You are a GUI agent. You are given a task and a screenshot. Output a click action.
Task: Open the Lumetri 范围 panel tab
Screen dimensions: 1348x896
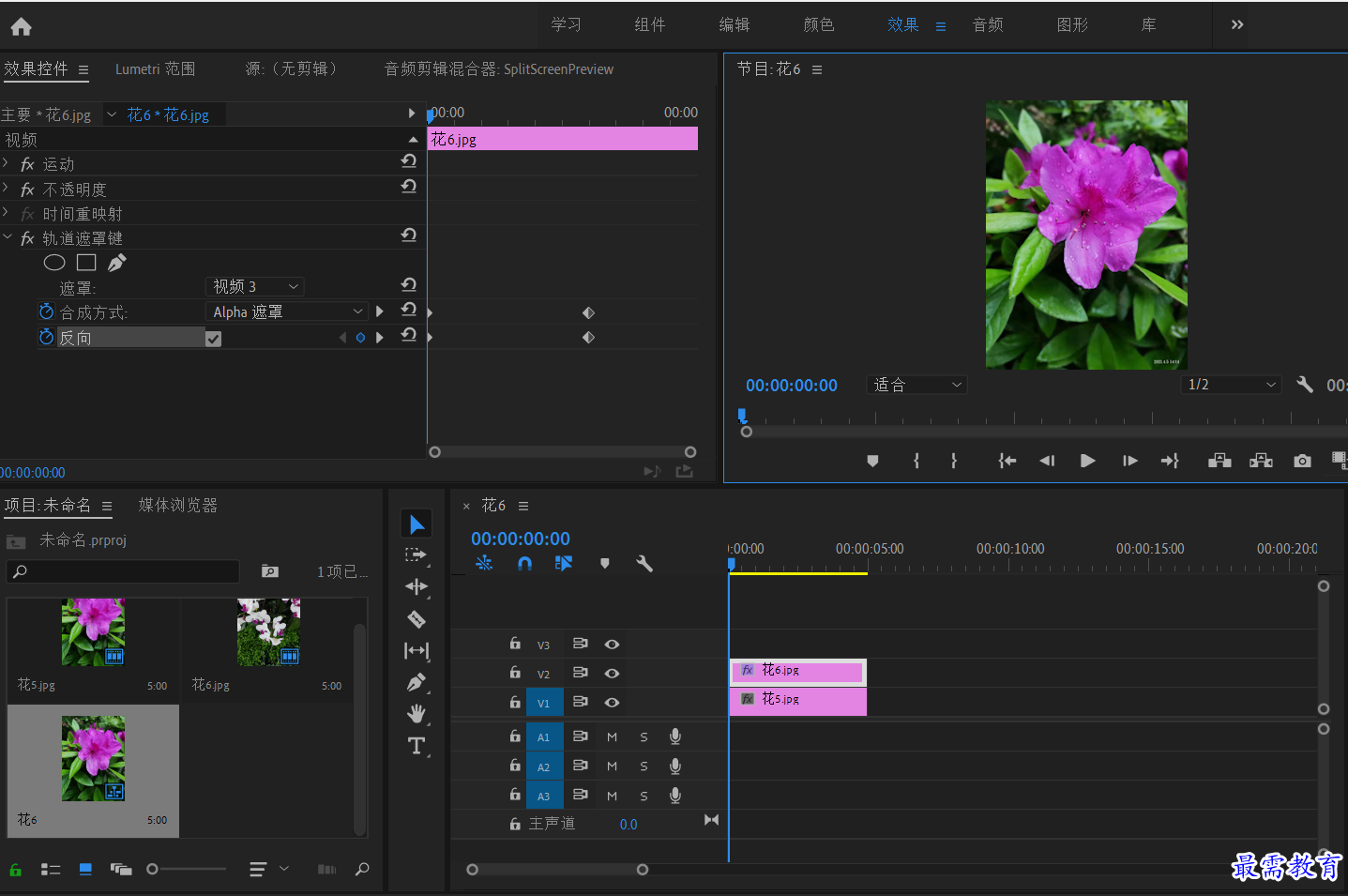pos(156,68)
